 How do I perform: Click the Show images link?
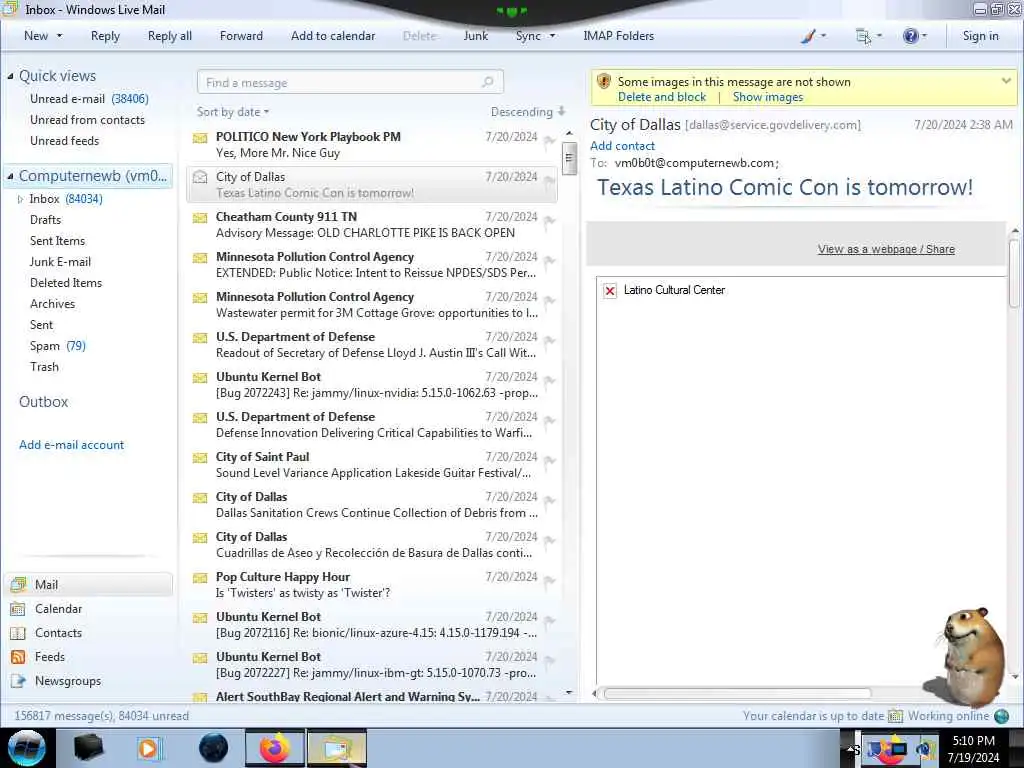767,97
